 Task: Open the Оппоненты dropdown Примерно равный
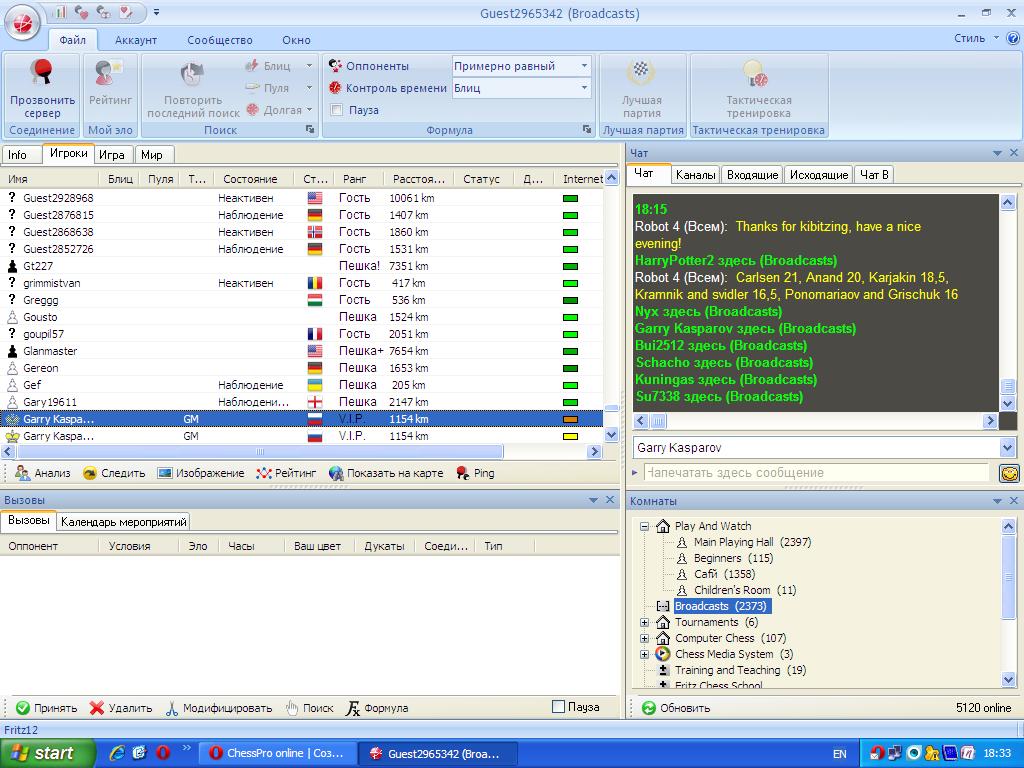tap(521, 66)
